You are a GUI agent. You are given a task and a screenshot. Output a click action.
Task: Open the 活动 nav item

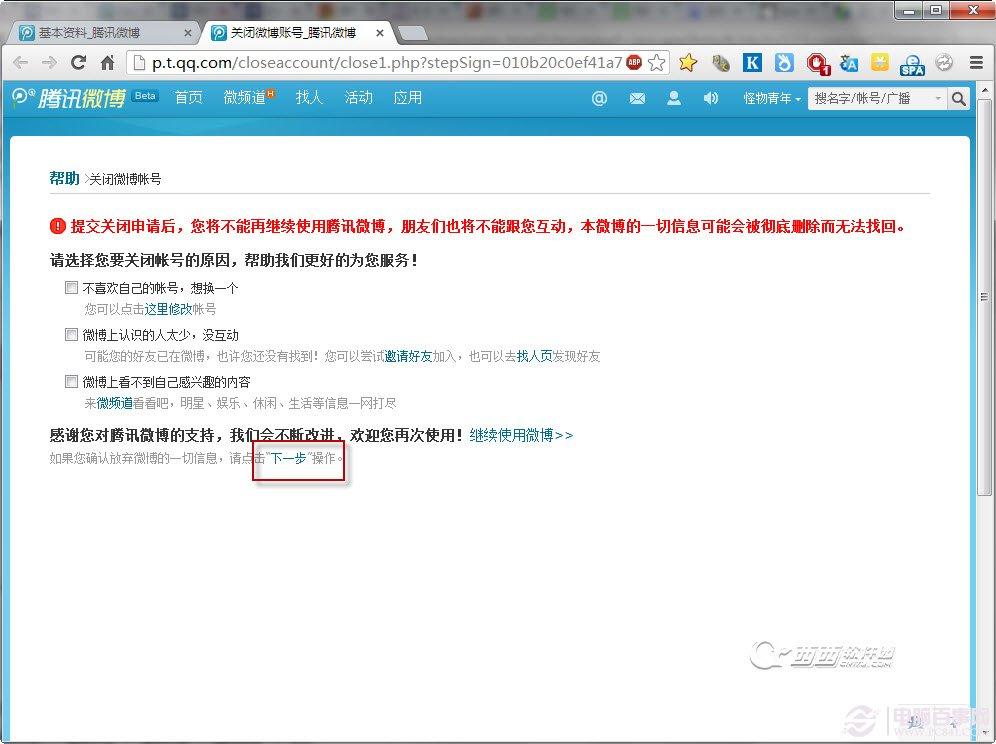358,97
